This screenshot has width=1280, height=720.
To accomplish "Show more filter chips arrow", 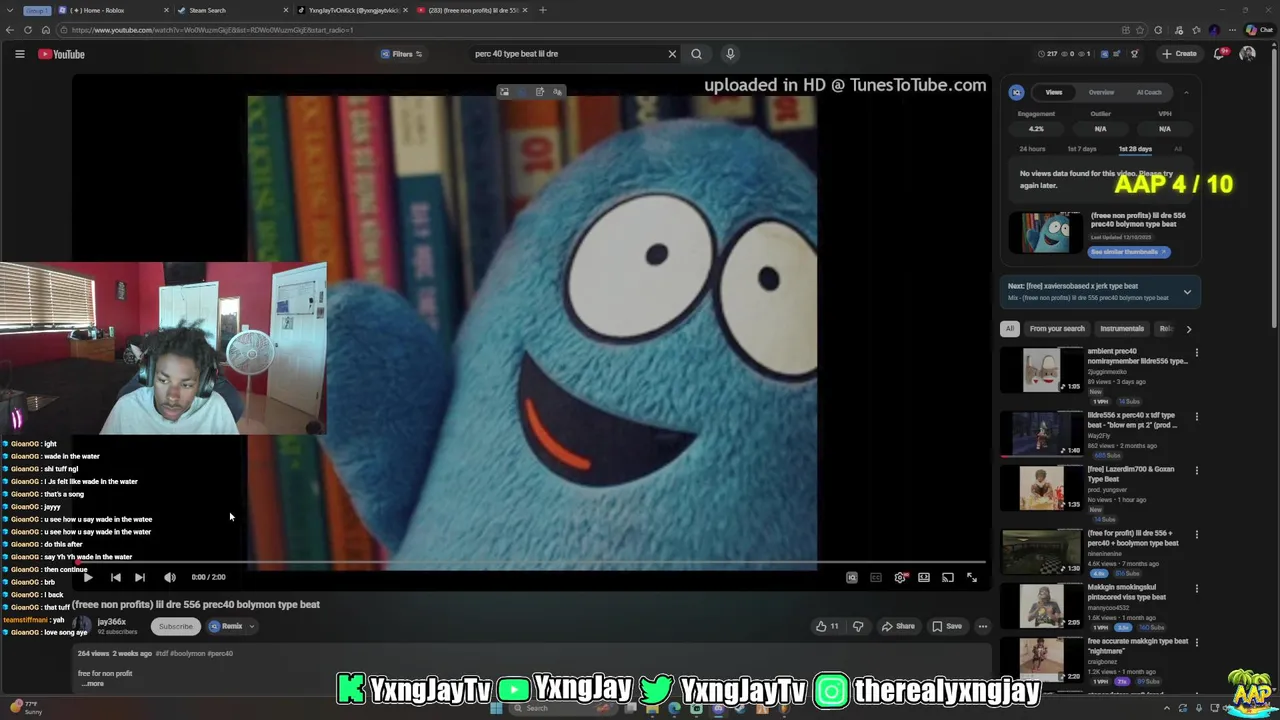I will (x=1188, y=328).
